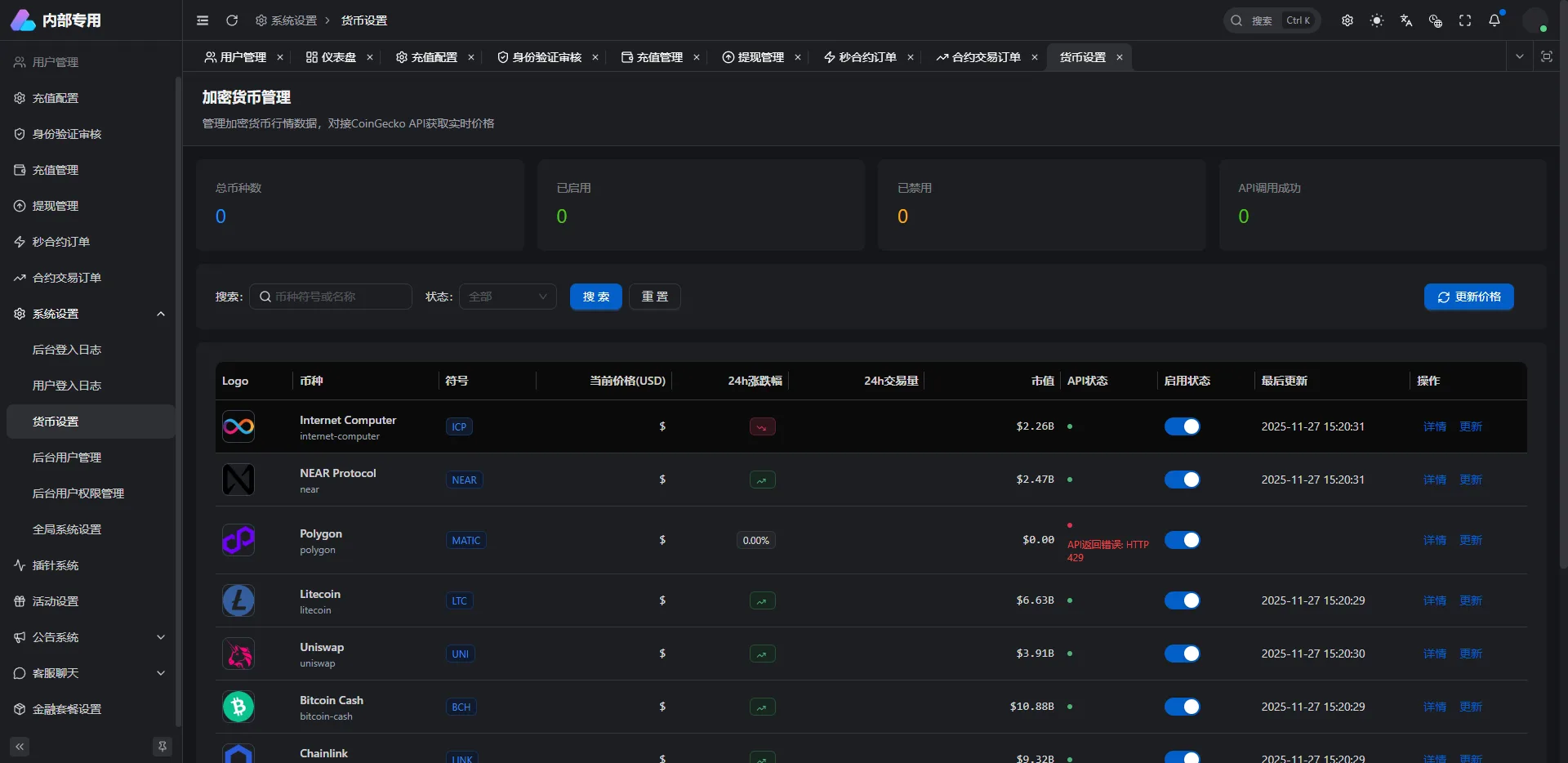Disable the Internet Computer enable toggle

1182,426
